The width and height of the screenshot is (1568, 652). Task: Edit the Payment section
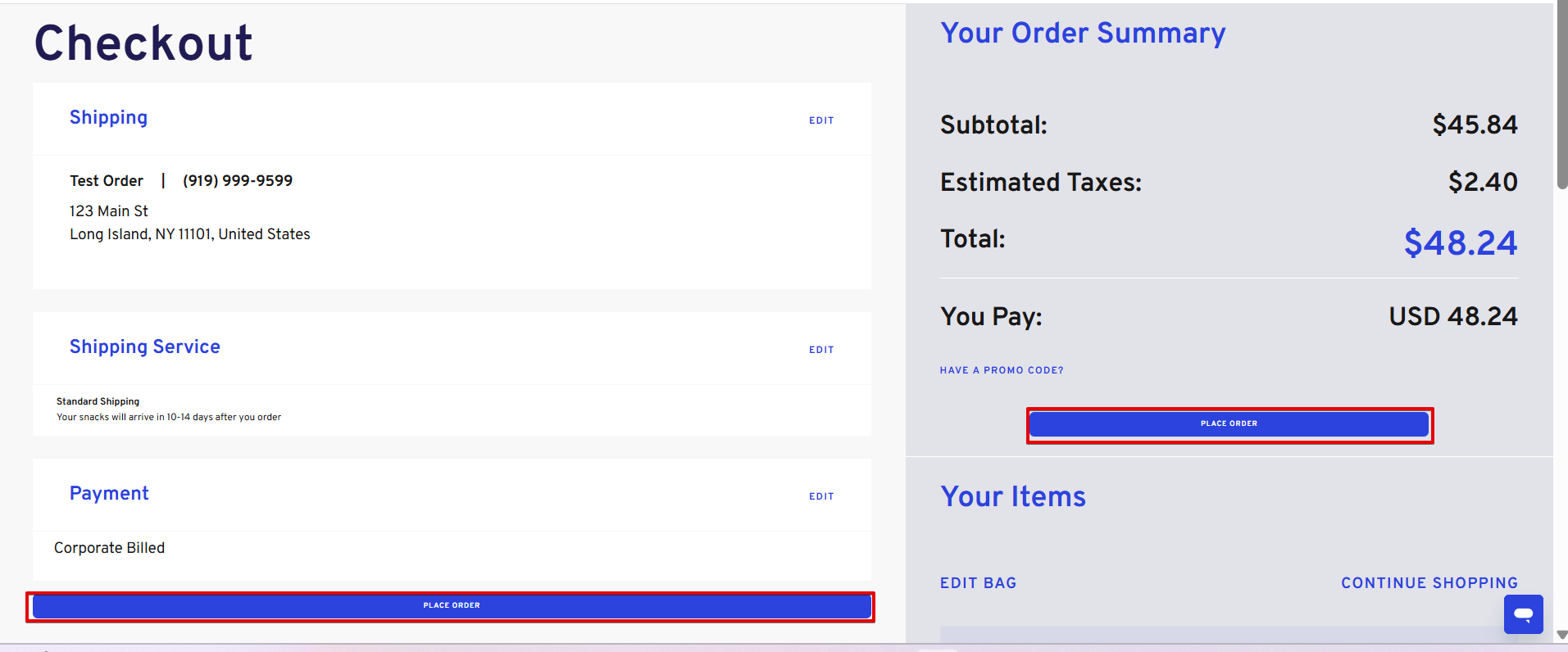821,496
